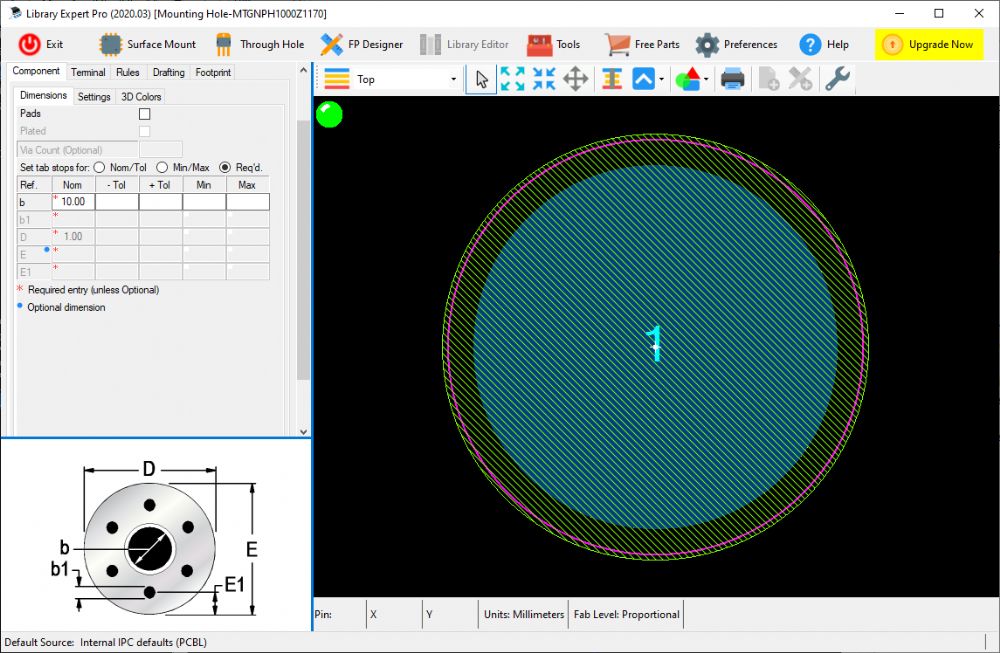Click the D Nom field showing 1.00
Viewport: 1000px width, 653px height.
(x=73, y=237)
